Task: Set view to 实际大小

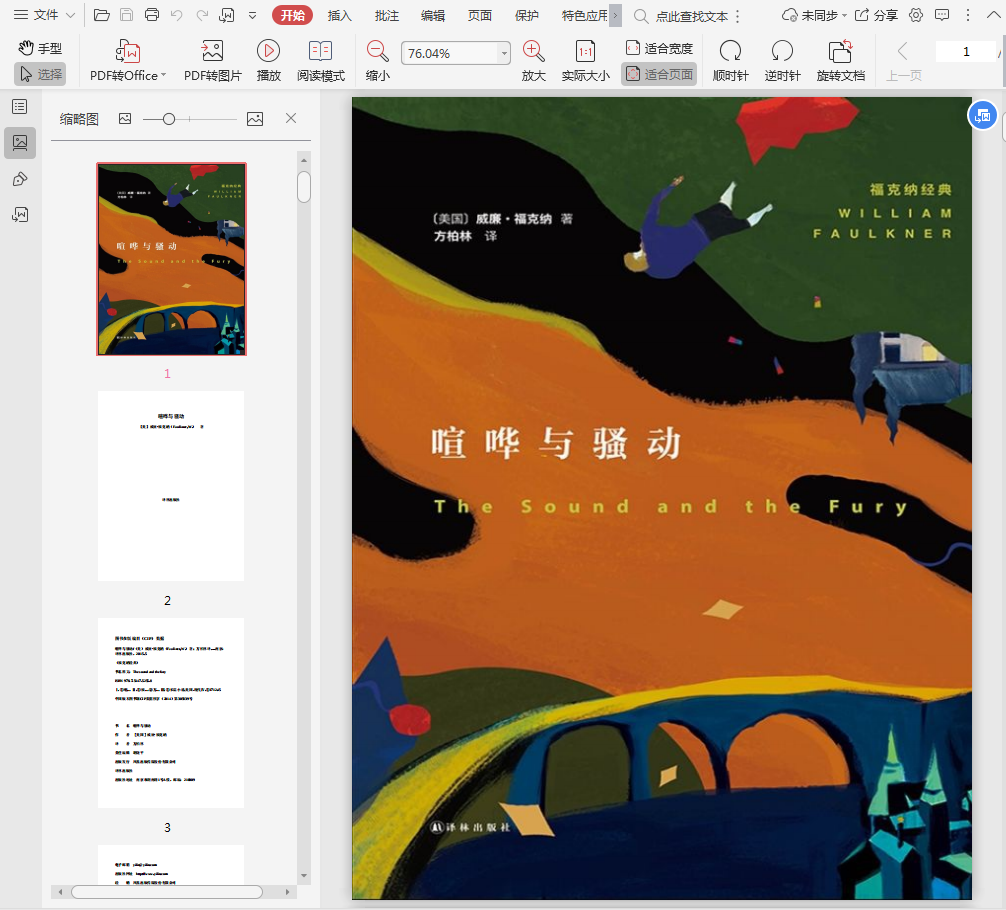Action: point(585,61)
